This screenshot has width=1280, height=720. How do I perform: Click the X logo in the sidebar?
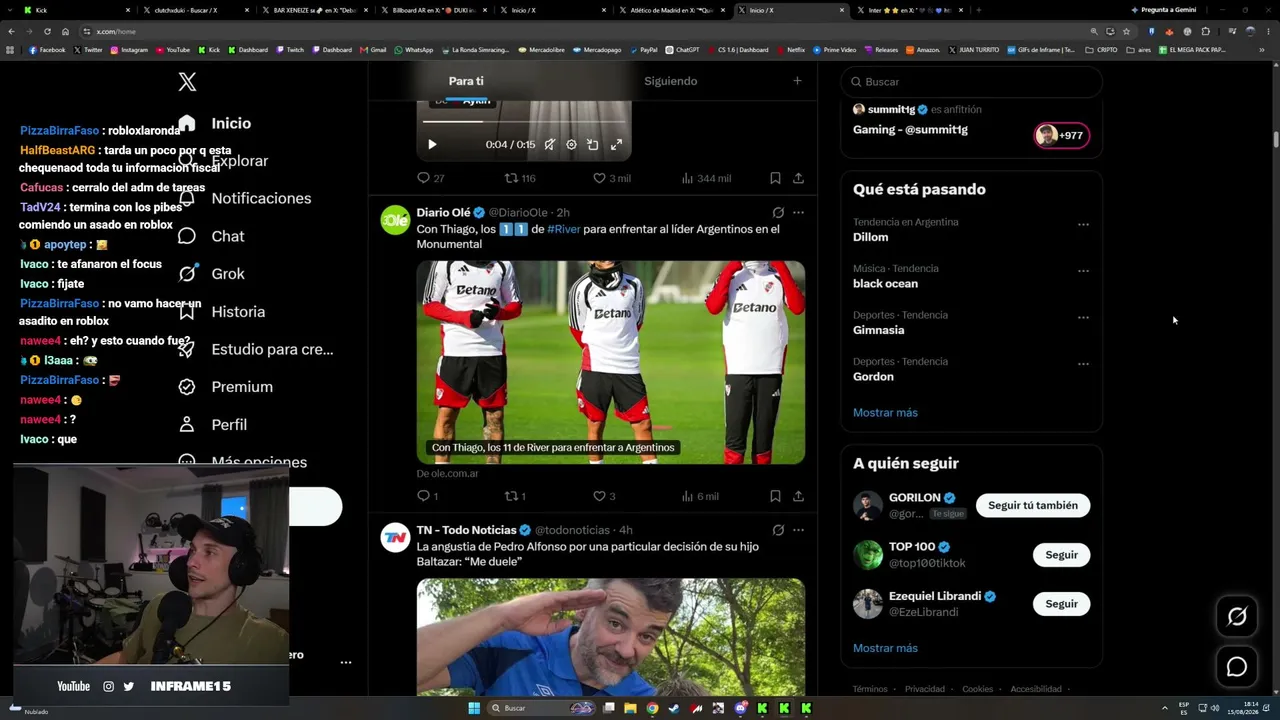click(x=187, y=82)
